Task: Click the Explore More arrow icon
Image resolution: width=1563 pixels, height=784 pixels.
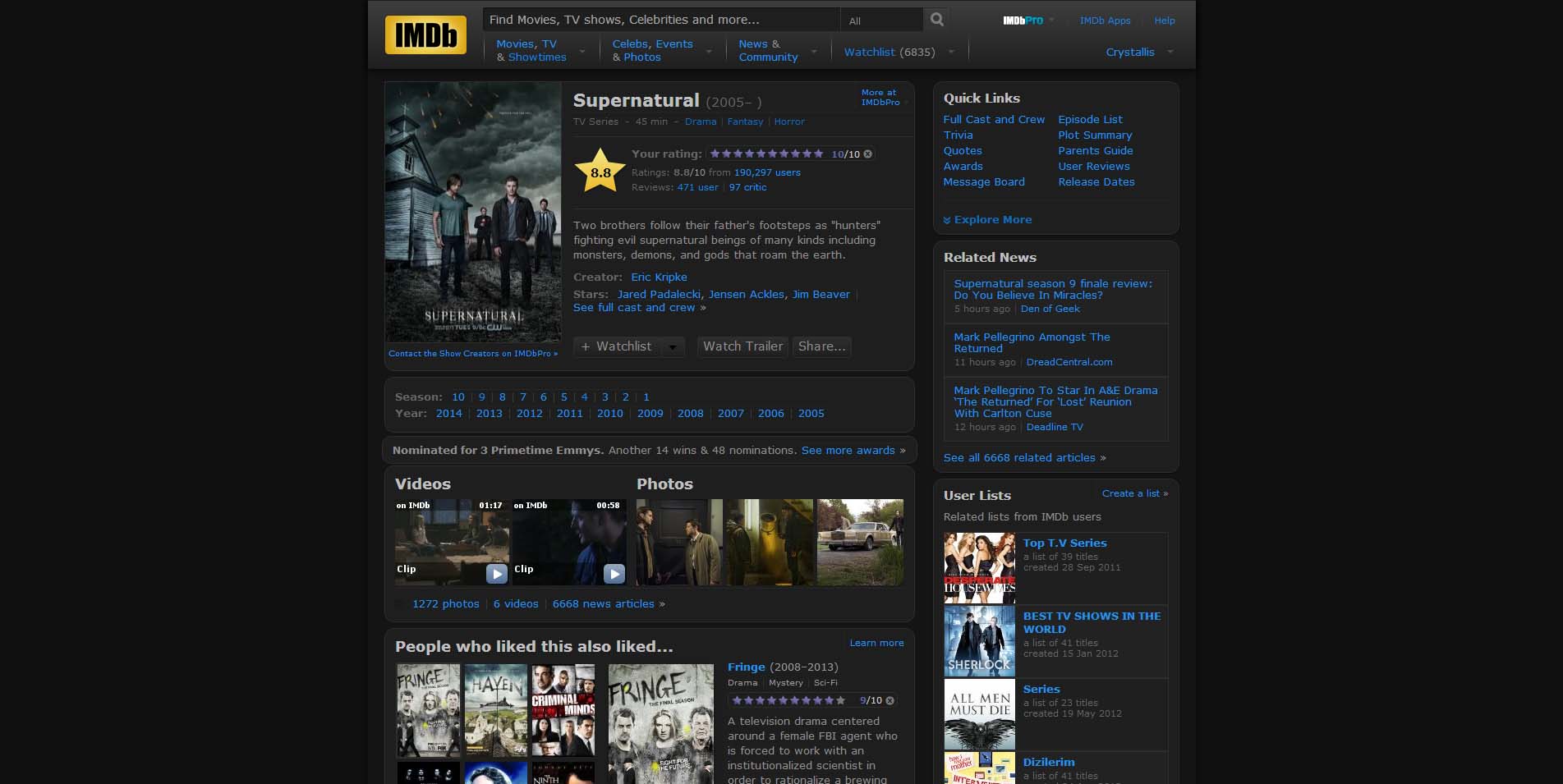Action: coord(947,220)
